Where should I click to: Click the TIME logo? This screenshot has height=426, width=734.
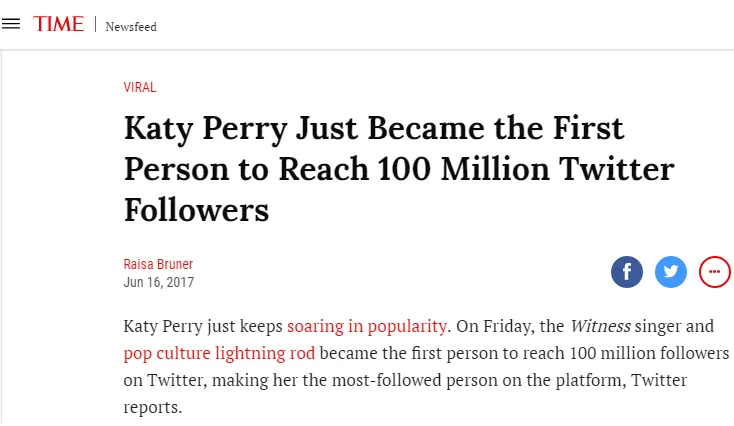(x=59, y=24)
